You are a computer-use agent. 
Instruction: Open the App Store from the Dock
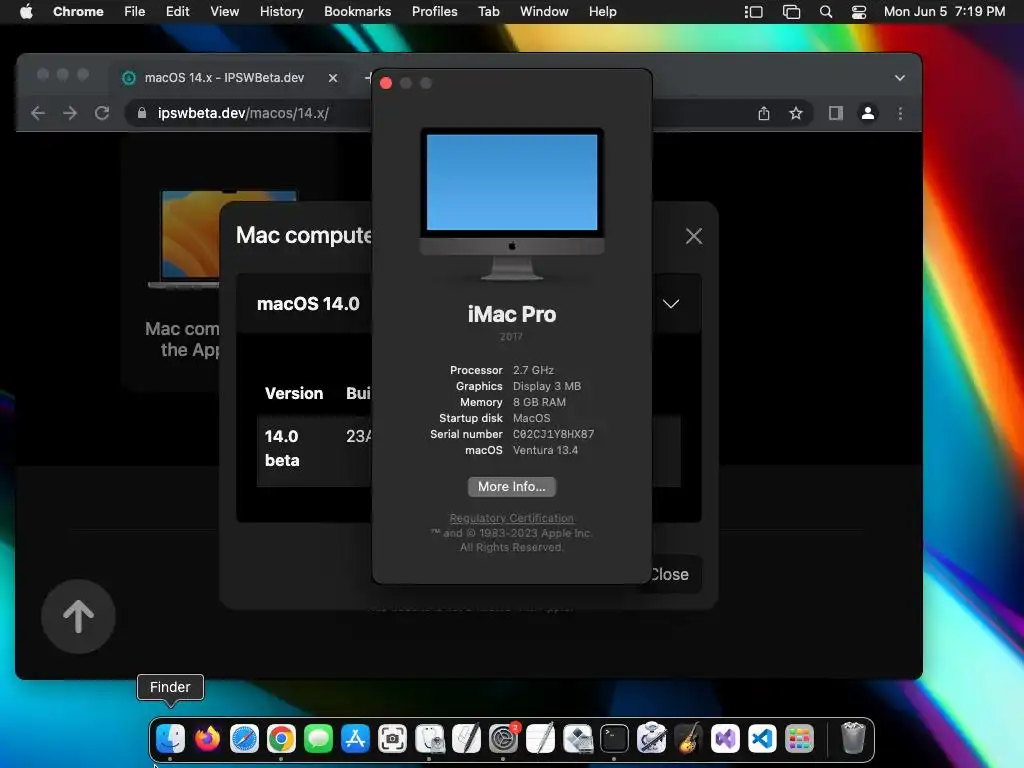click(x=355, y=739)
